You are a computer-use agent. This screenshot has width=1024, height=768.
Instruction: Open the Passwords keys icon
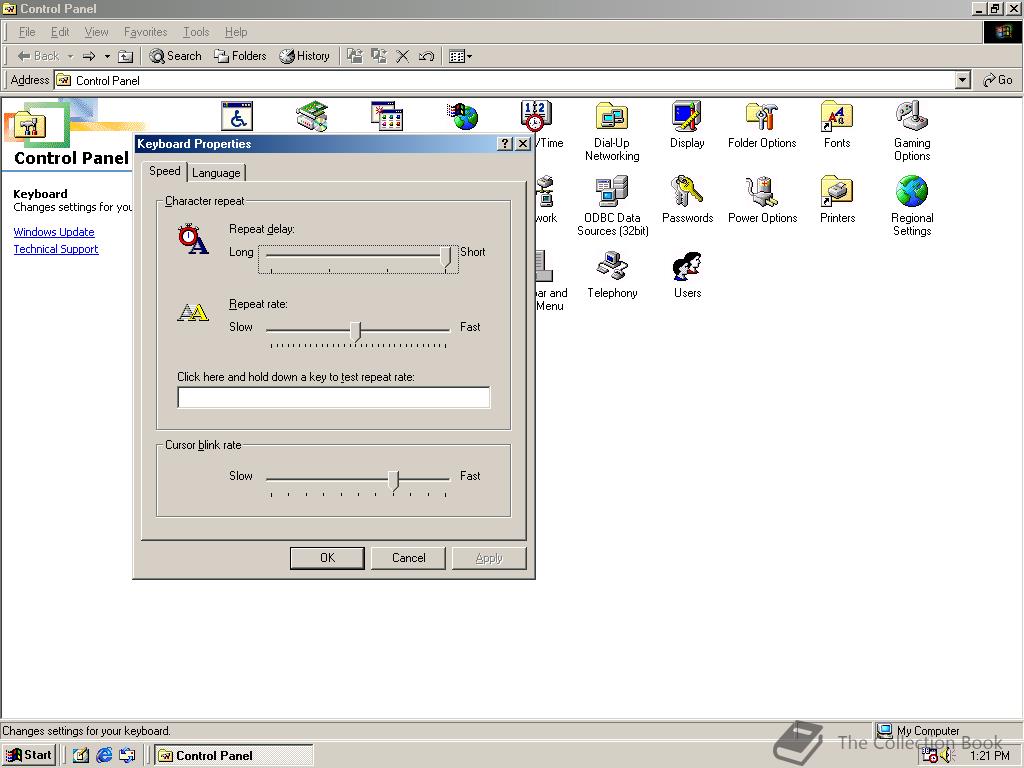(687, 191)
